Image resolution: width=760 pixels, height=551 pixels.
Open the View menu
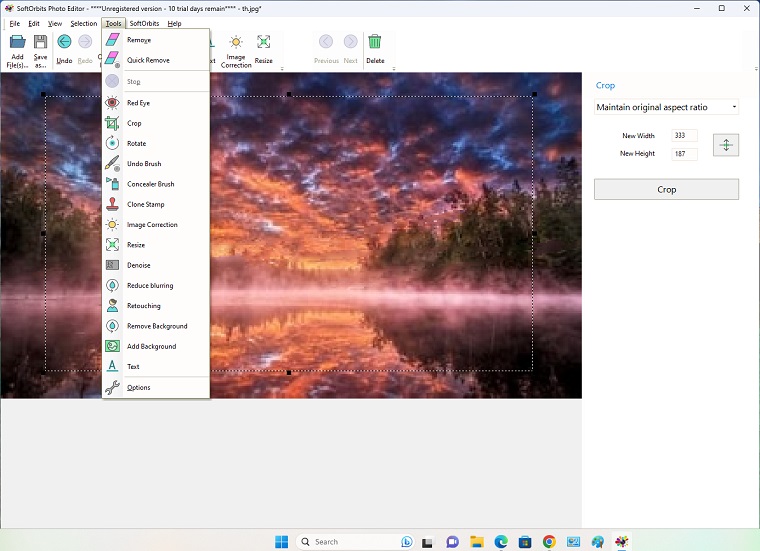[x=55, y=23]
